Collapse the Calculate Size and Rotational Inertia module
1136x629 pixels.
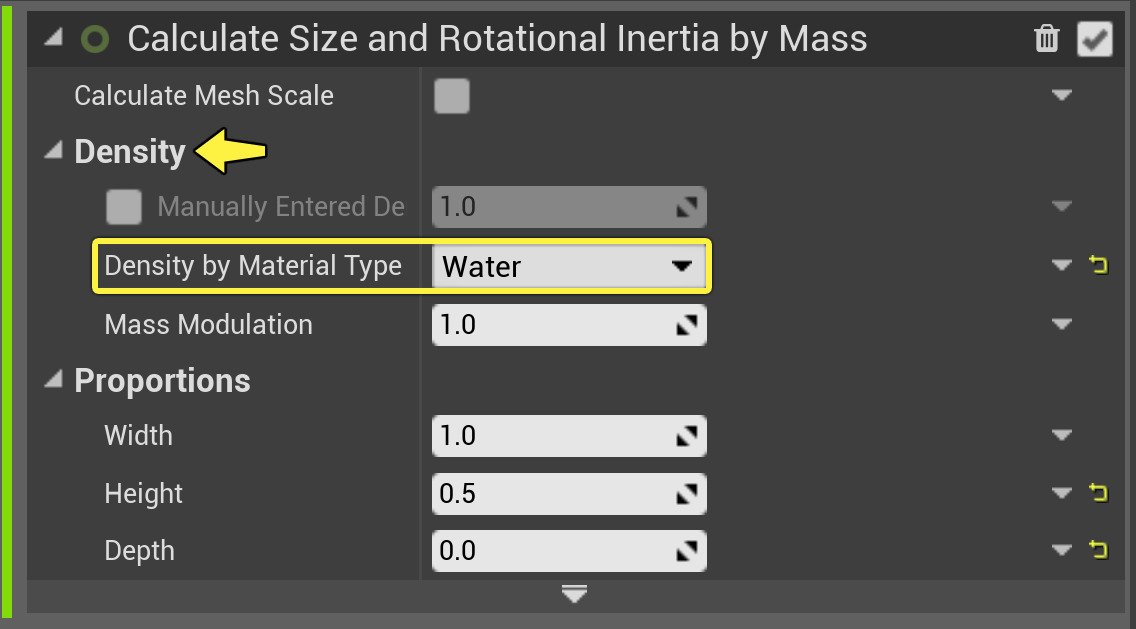tap(53, 38)
